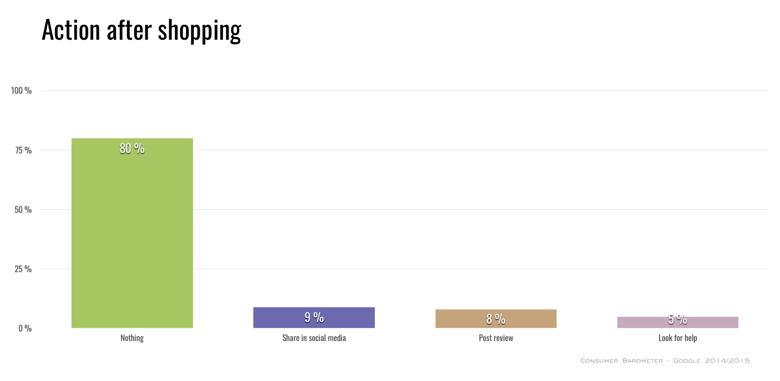
Task: Click the Action after shopping title
Action: 141,30
